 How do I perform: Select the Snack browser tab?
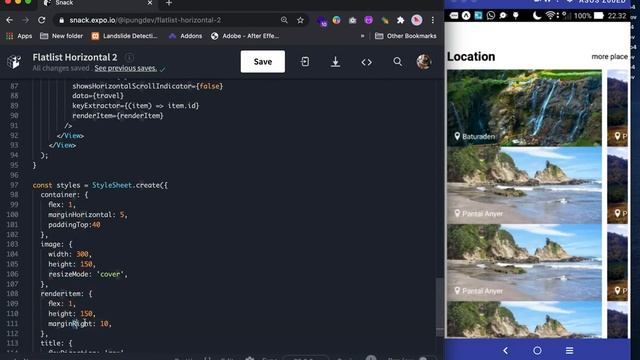coord(98,3)
